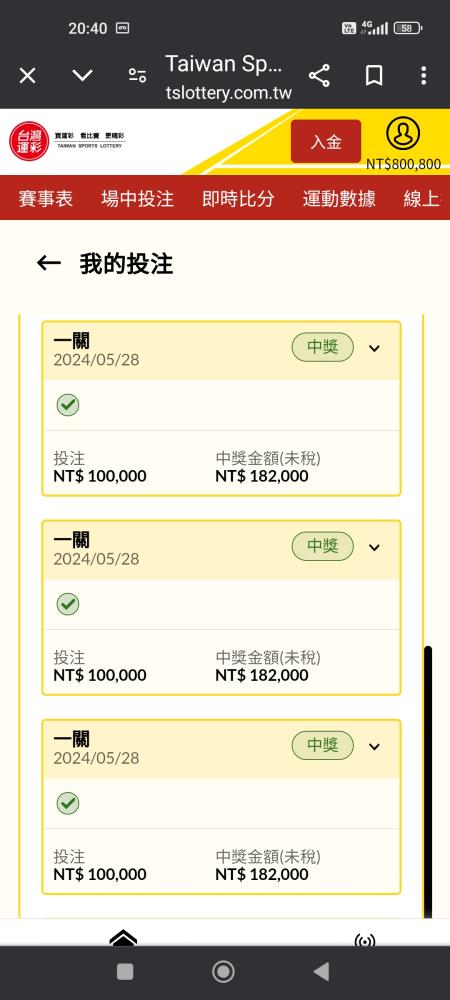This screenshot has width=450, height=1000.
Task: Open the user account profile icon
Action: pyautogui.click(x=403, y=133)
